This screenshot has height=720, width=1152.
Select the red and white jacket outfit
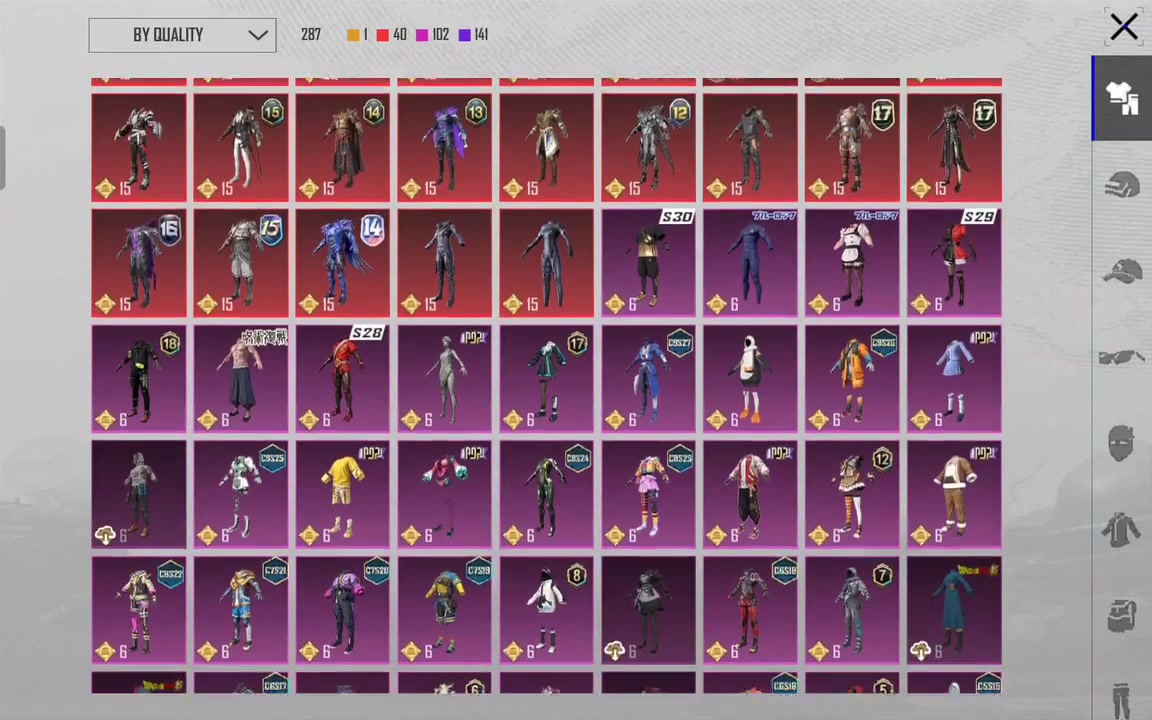pyautogui.click(x=750, y=494)
